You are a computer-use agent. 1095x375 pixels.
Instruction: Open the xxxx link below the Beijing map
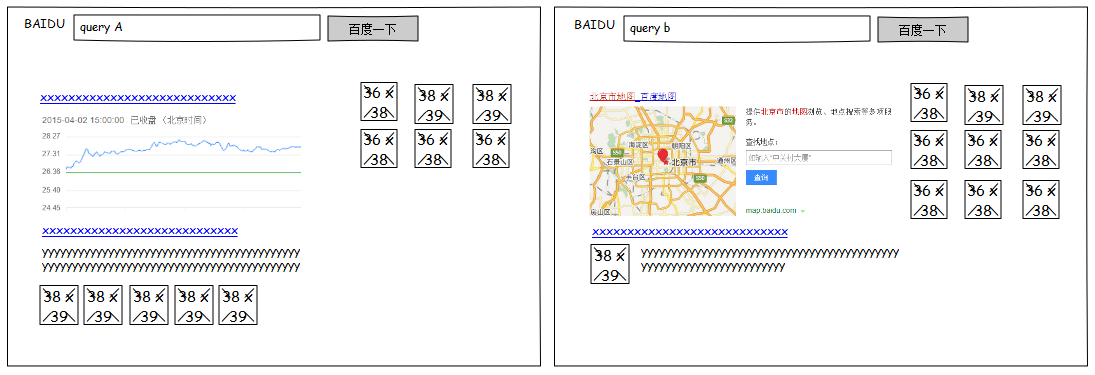[690, 233]
